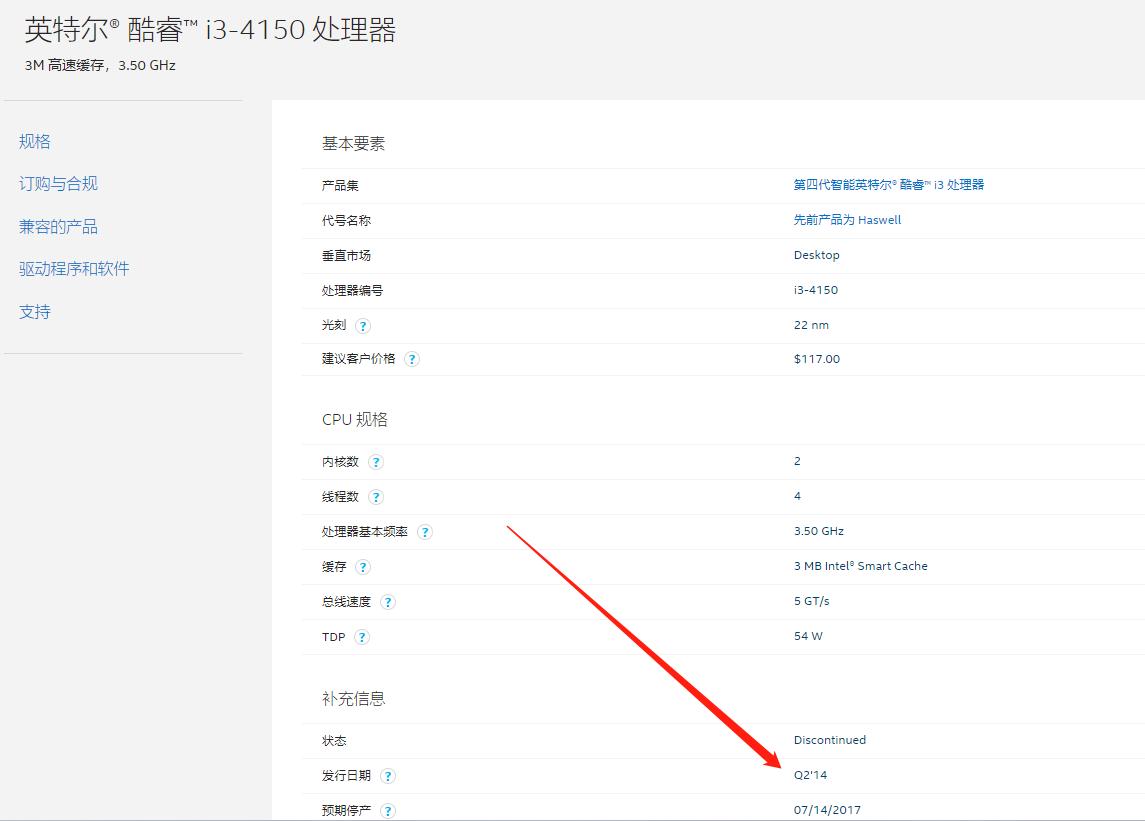Click the question mark next to 总线速度
The height and width of the screenshot is (821, 1145).
pos(389,601)
